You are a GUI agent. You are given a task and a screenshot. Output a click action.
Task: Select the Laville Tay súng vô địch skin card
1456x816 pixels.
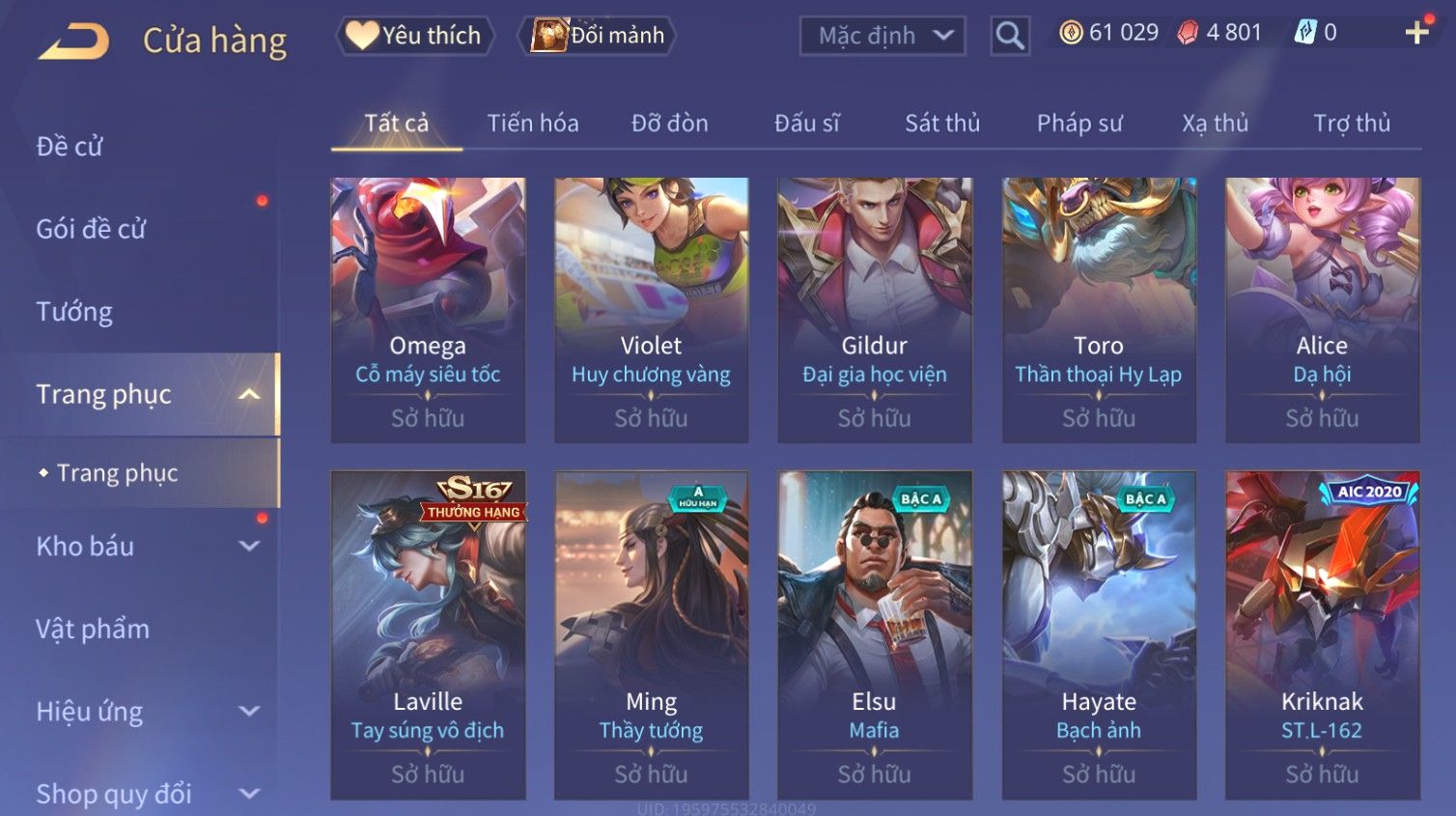point(428,635)
